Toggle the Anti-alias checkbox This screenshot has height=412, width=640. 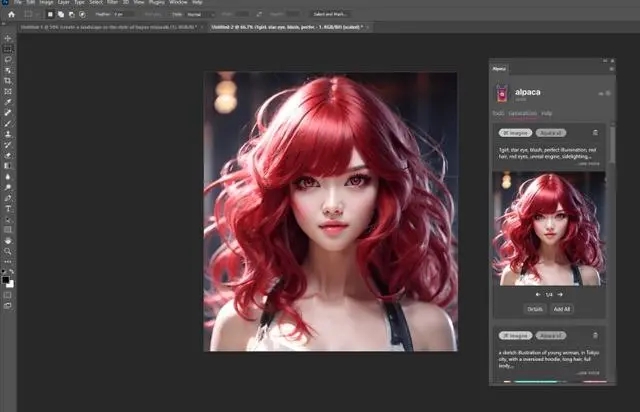pos(153,14)
